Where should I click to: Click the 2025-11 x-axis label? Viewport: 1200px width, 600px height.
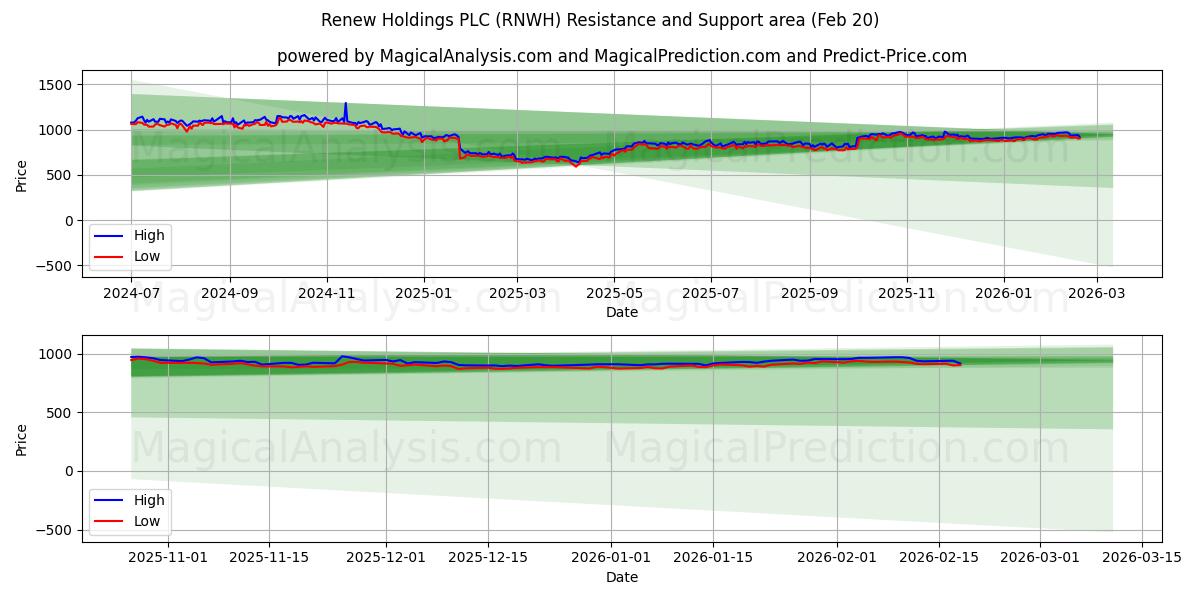click(906, 294)
